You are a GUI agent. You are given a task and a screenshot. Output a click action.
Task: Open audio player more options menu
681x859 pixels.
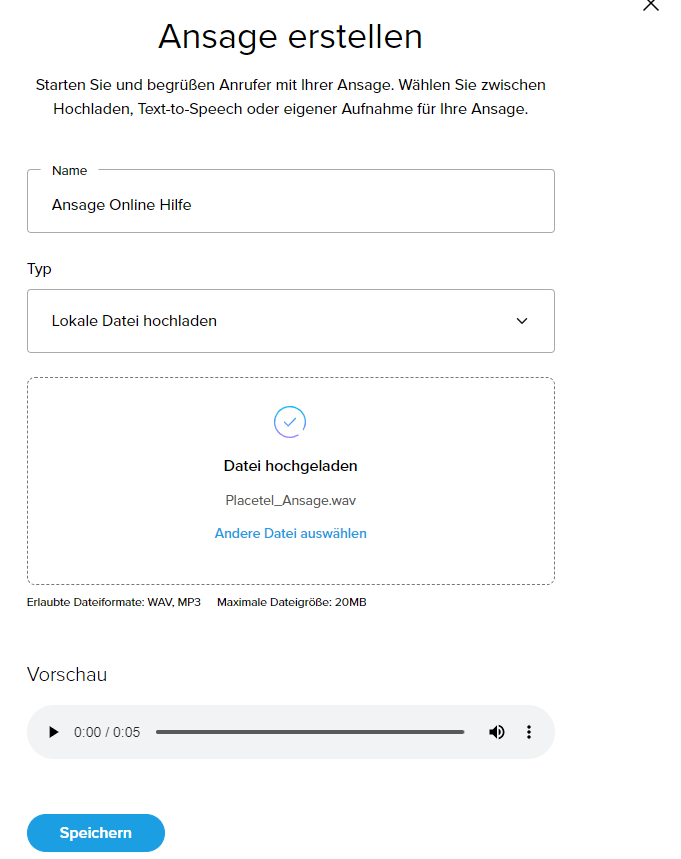[529, 732]
